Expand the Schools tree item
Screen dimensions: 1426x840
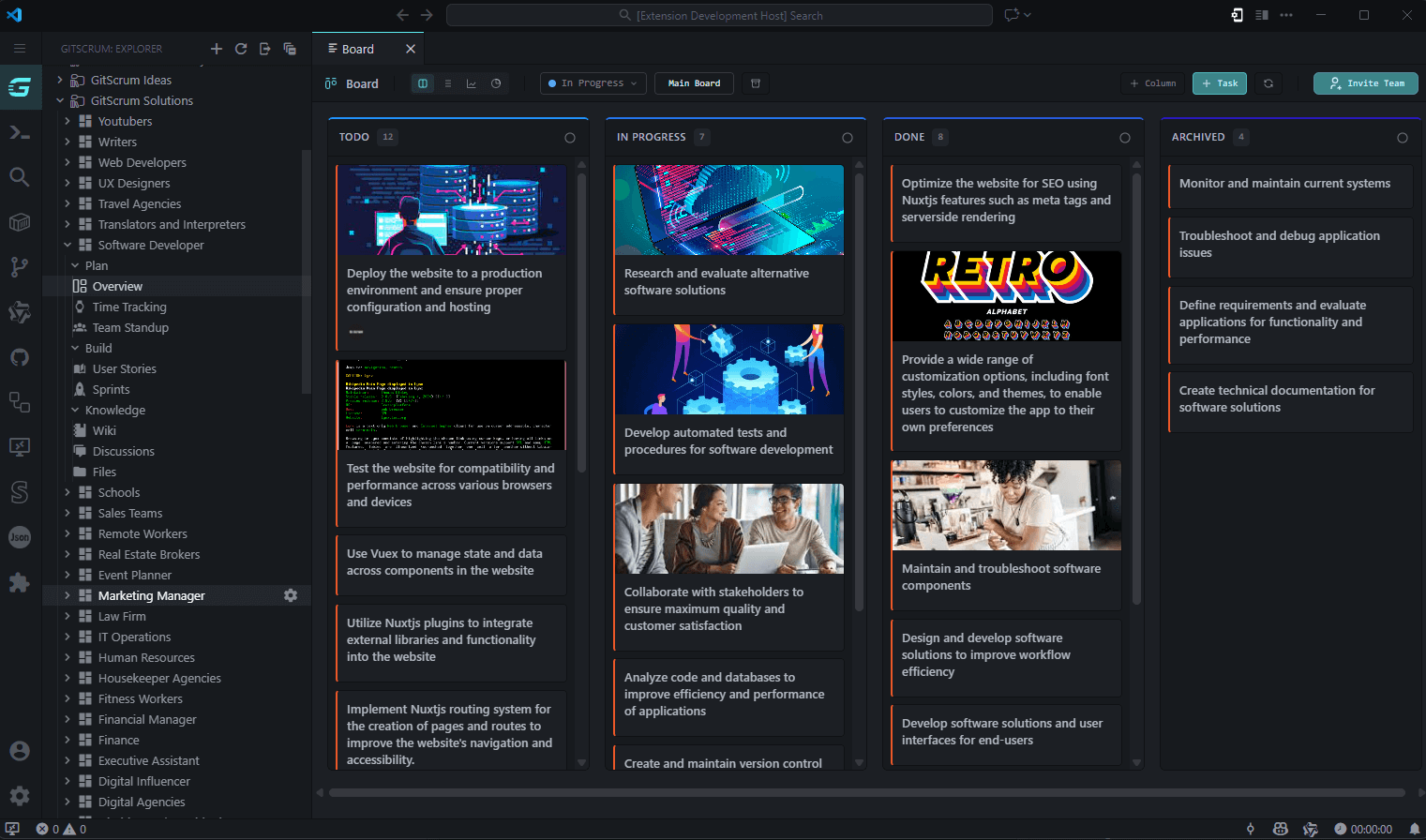[66, 492]
